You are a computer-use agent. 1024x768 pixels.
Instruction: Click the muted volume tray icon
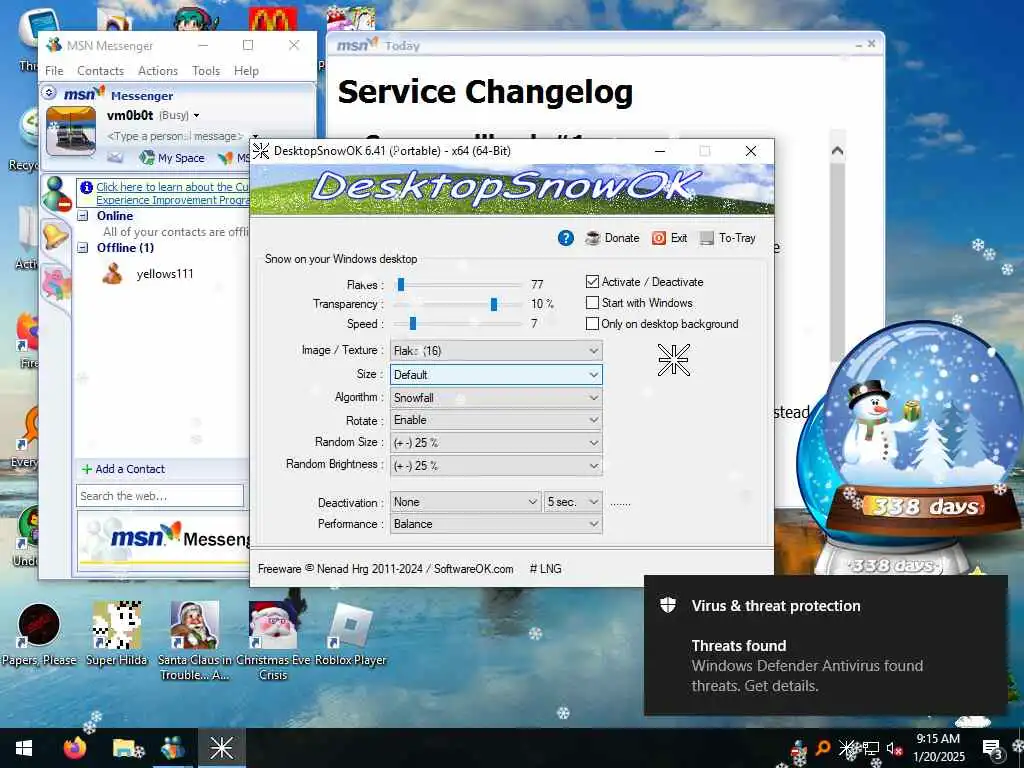(x=894, y=748)
